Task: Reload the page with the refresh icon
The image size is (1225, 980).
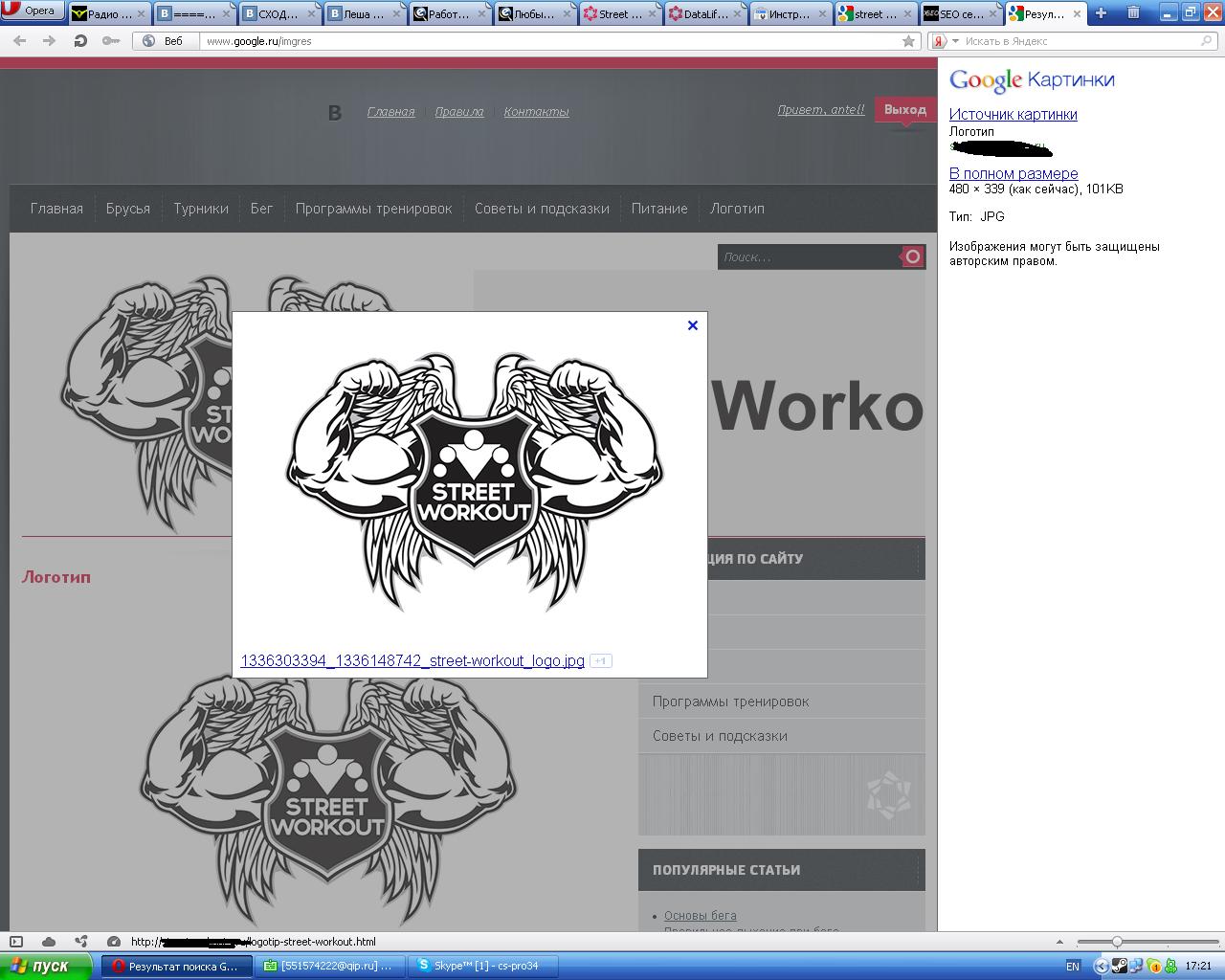Action: (80, 41)
